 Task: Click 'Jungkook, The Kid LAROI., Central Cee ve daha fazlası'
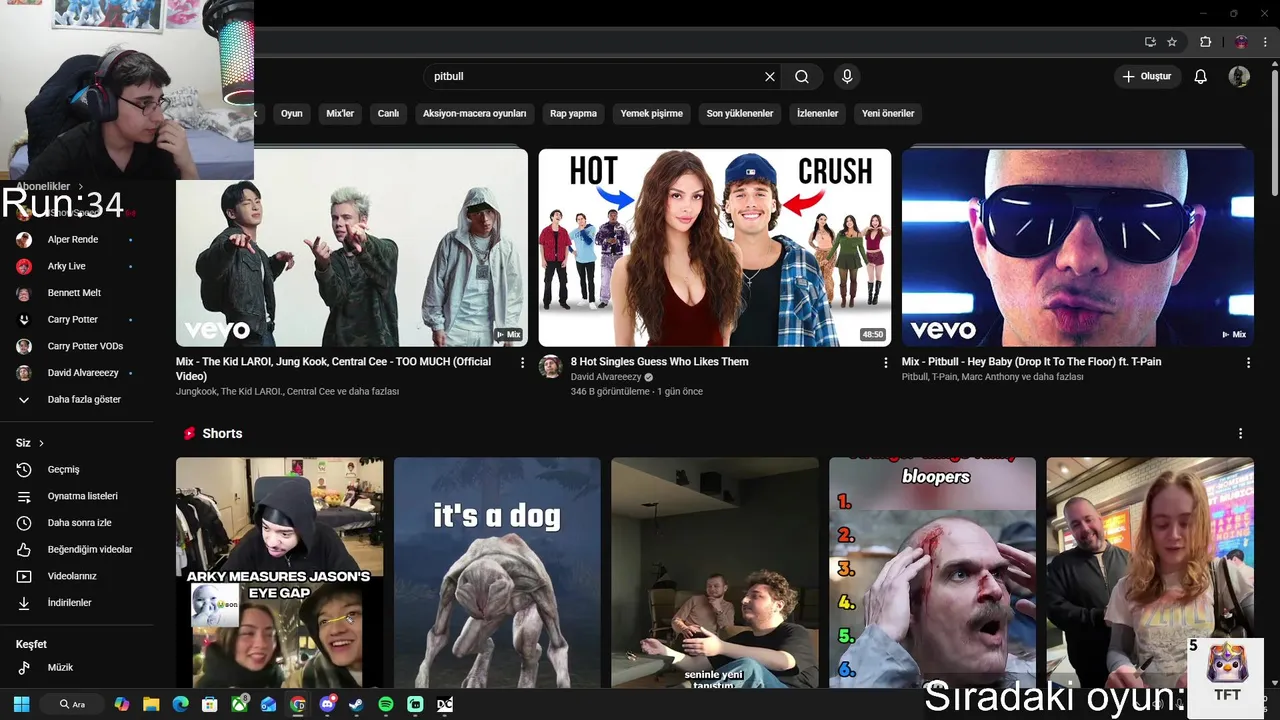(288, 391)
